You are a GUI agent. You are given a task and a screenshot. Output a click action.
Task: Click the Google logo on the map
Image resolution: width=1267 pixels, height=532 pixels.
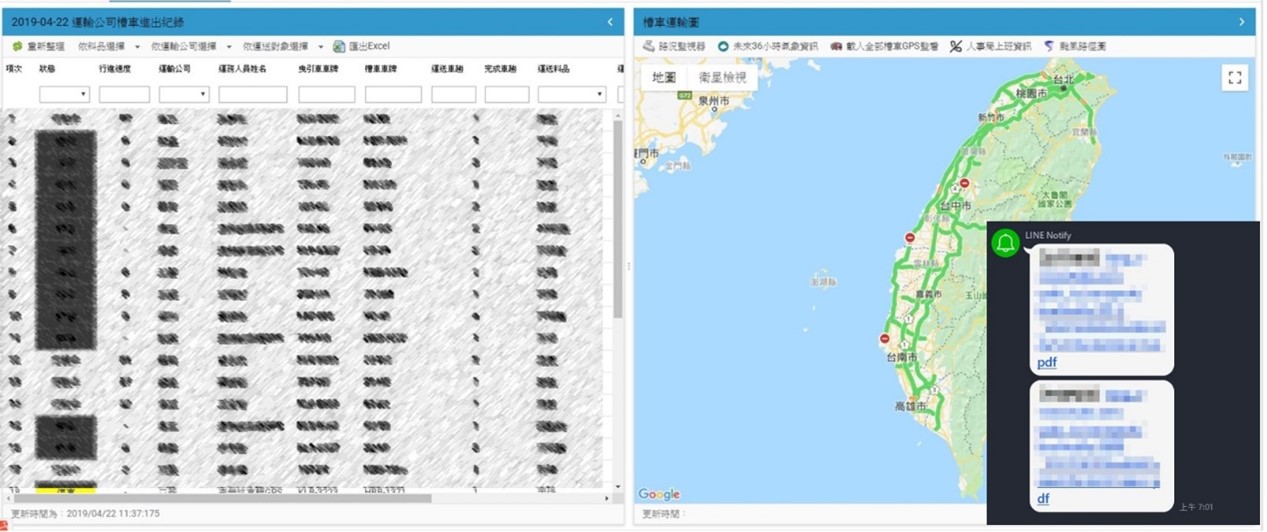660,494
